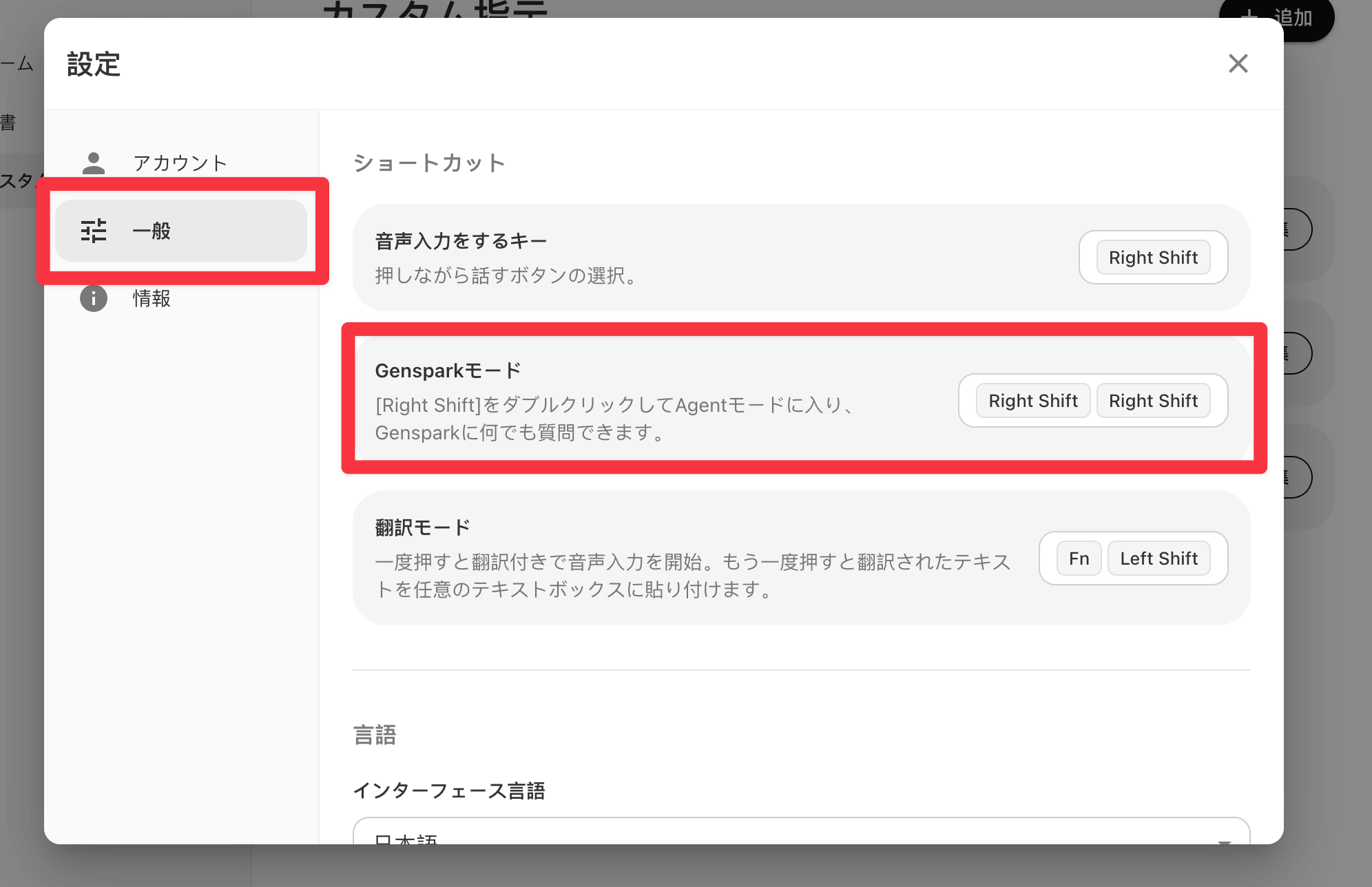Click the 言語 section heading
Screen dimensions: 1372x887
click(x=375, y=735)
